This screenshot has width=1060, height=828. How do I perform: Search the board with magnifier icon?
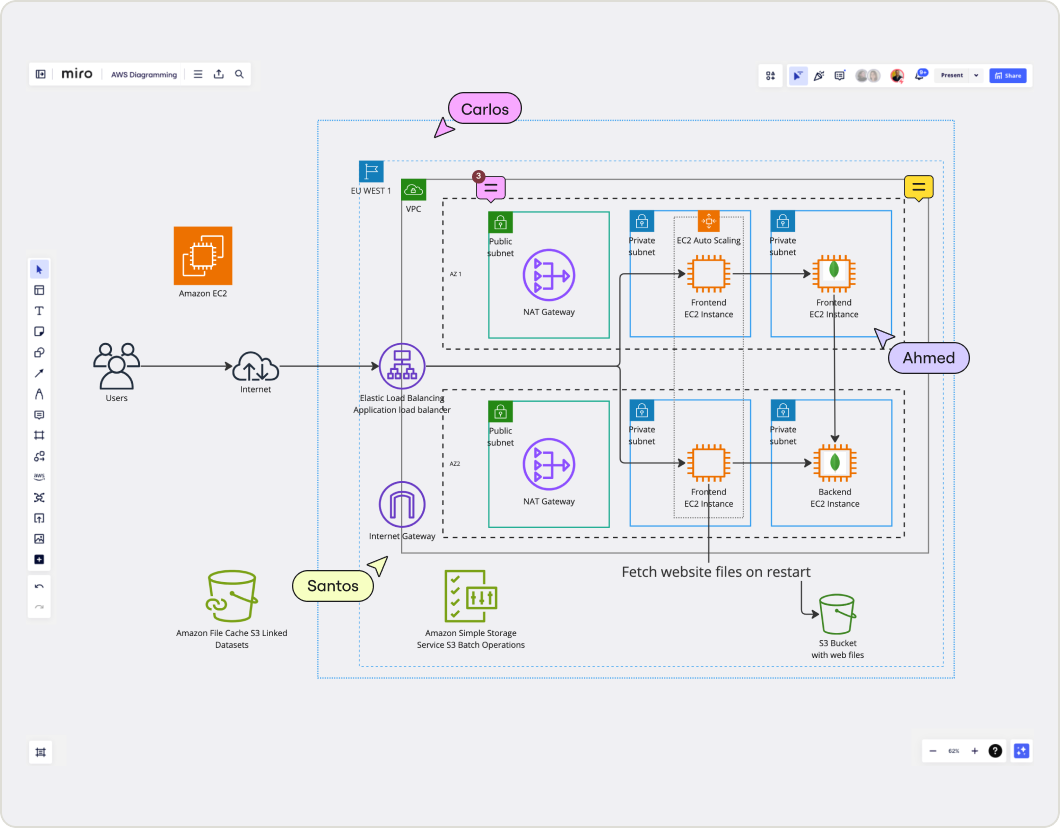click(x=239, y=74)
